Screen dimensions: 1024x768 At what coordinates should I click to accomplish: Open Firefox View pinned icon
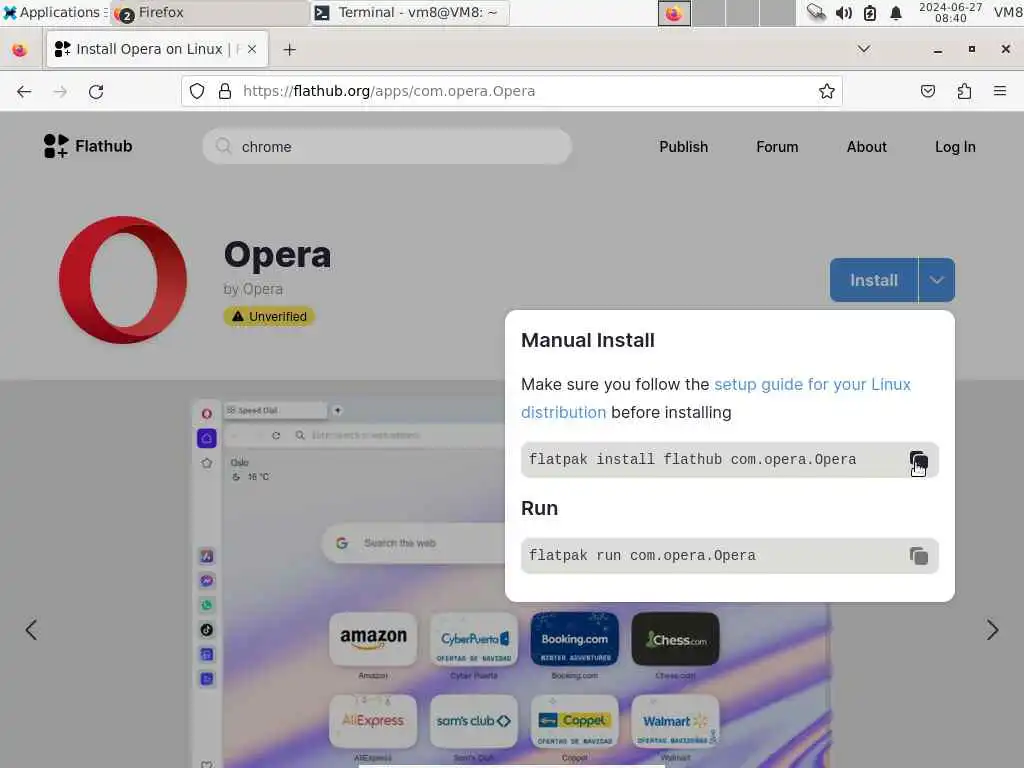click(20, 50)
